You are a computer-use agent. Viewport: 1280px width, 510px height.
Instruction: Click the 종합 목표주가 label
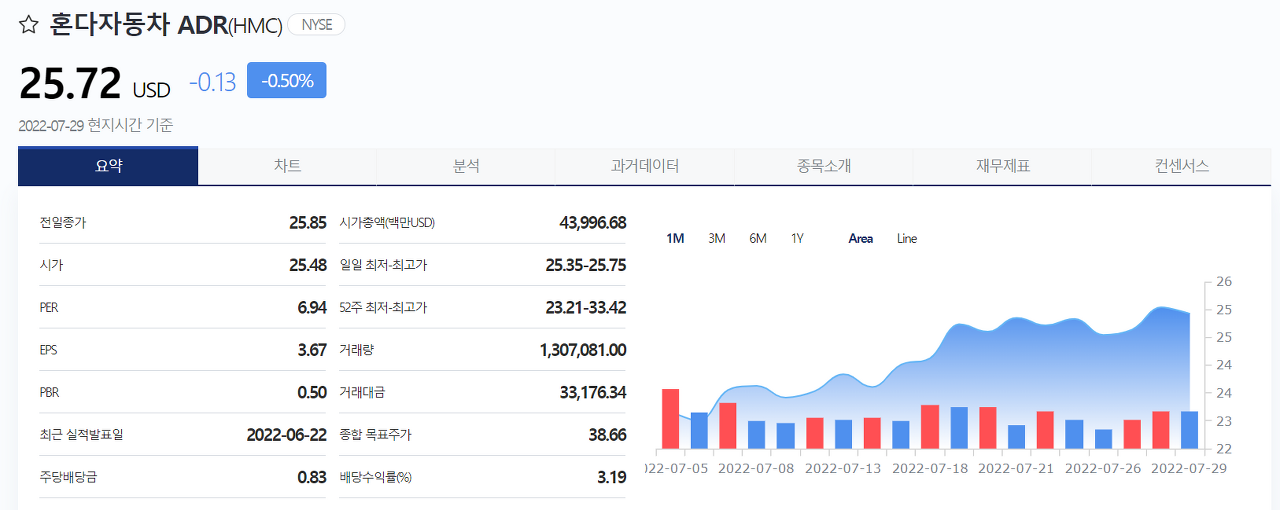click(375, 435)
